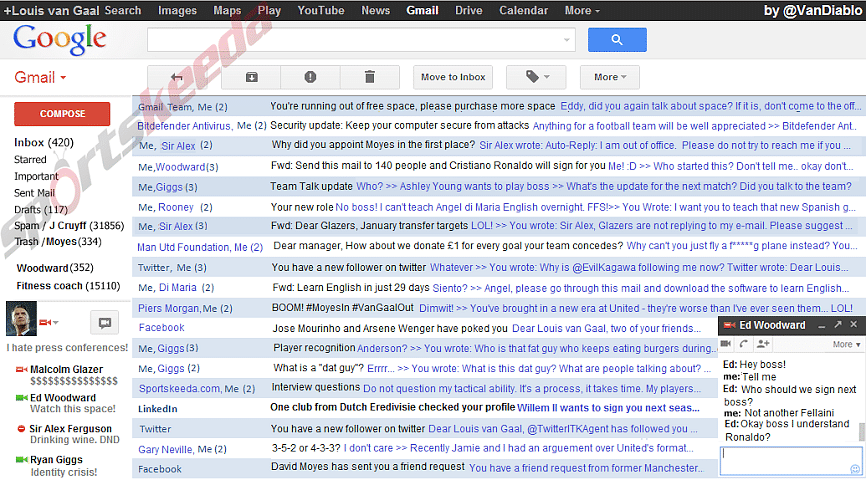Click Ryan Giggs' green camera status icon

[x=22, y=460]
